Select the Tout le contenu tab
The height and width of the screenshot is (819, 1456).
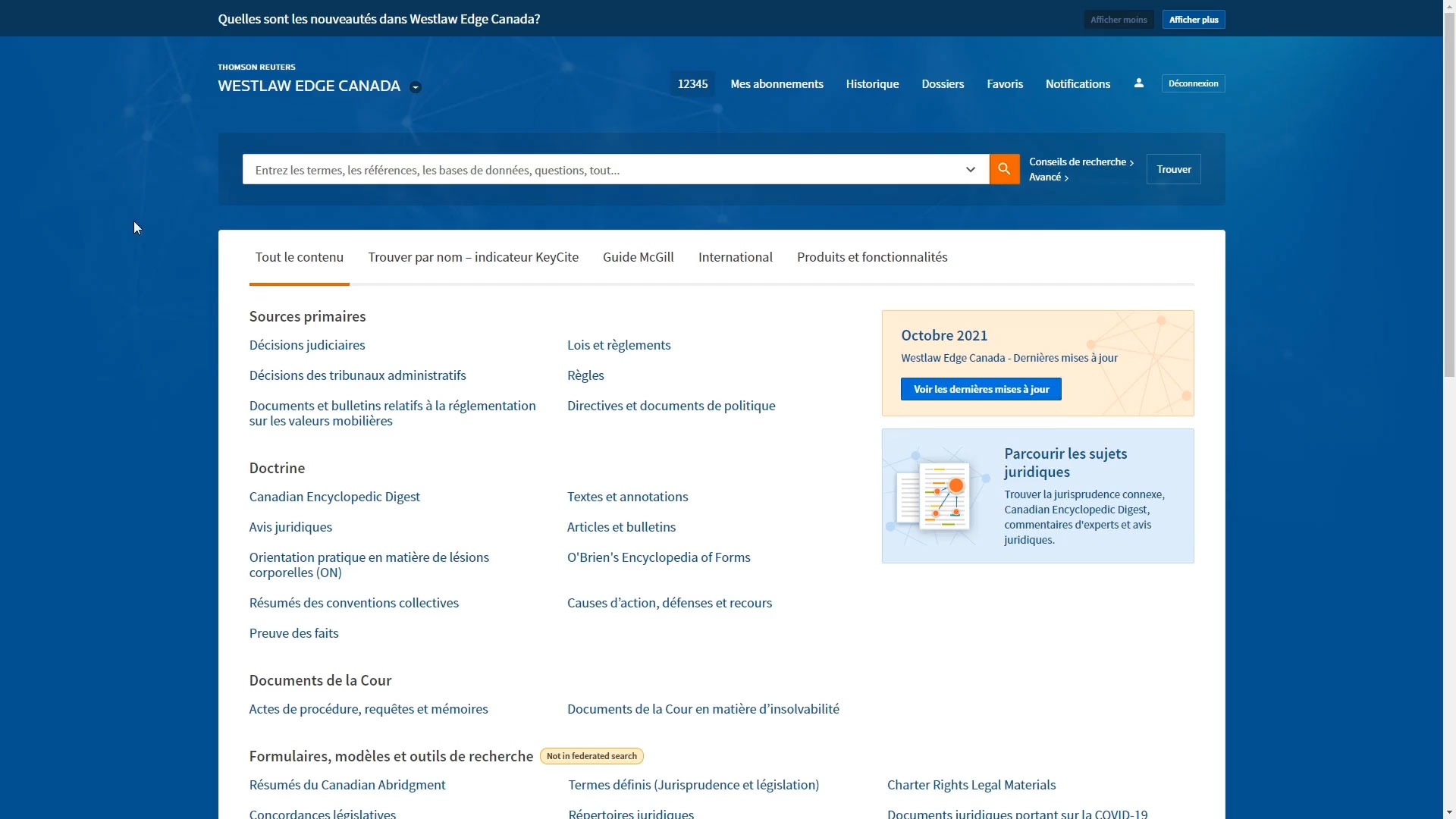coord(299,257)
